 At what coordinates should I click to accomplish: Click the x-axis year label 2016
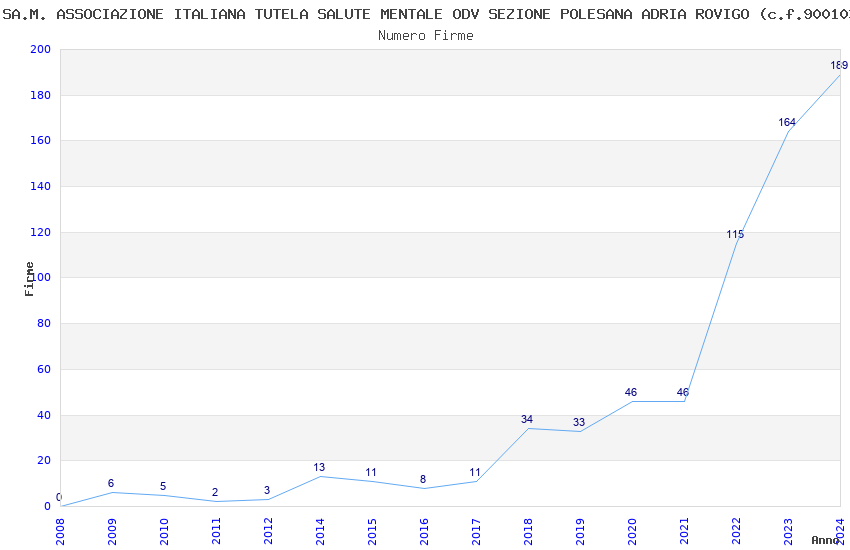click(424, 532)
